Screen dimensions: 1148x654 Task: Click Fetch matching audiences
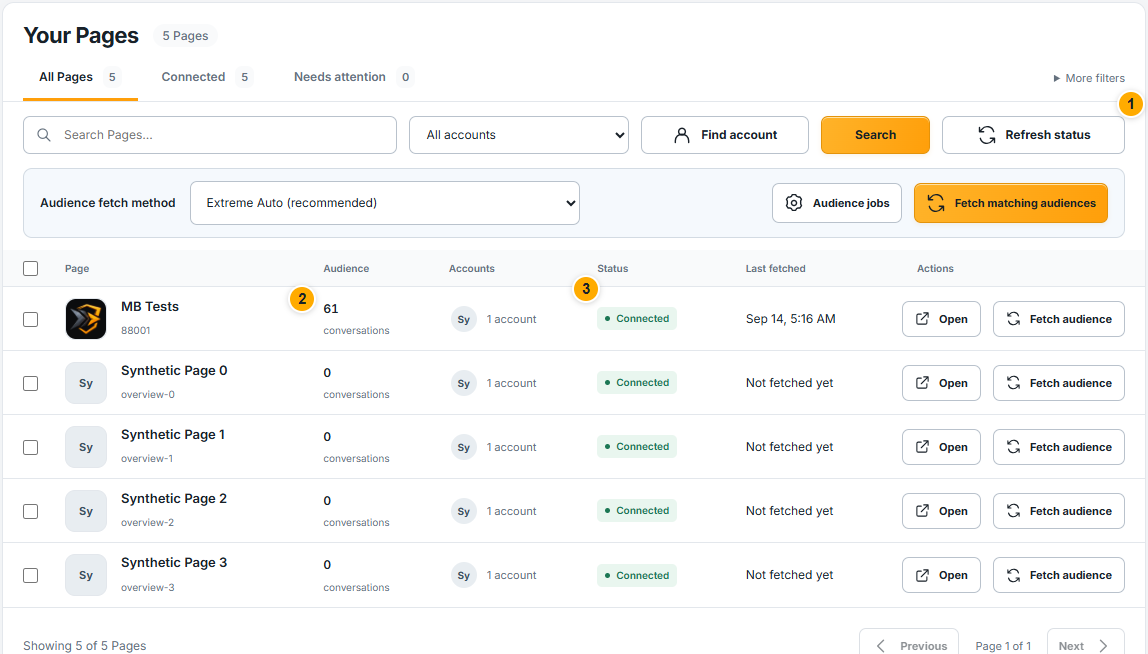pos(1010,203)
